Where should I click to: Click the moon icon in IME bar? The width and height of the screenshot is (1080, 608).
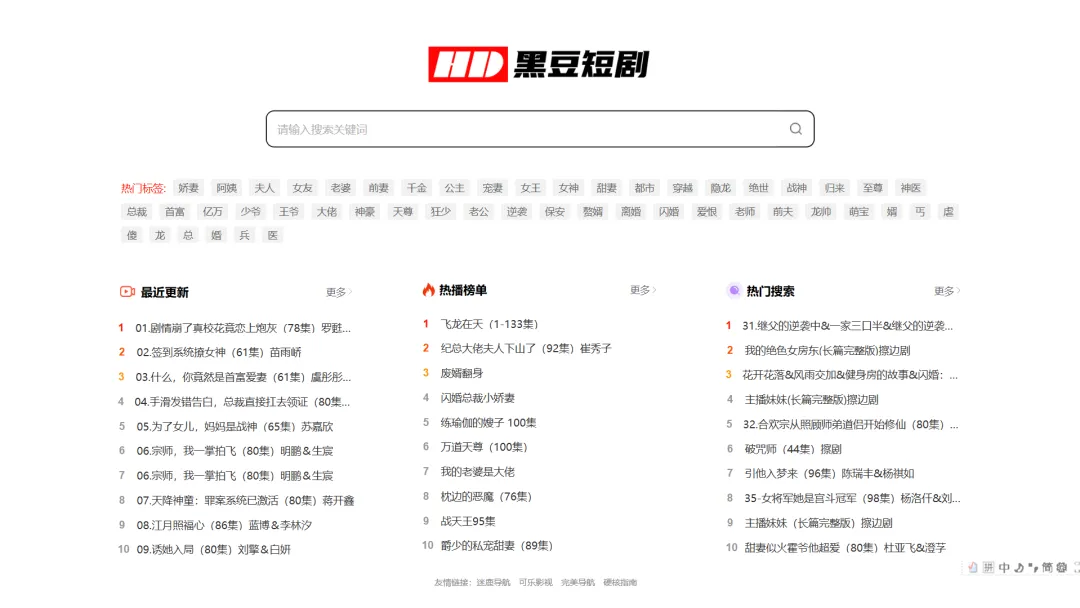pos(1019,567)
